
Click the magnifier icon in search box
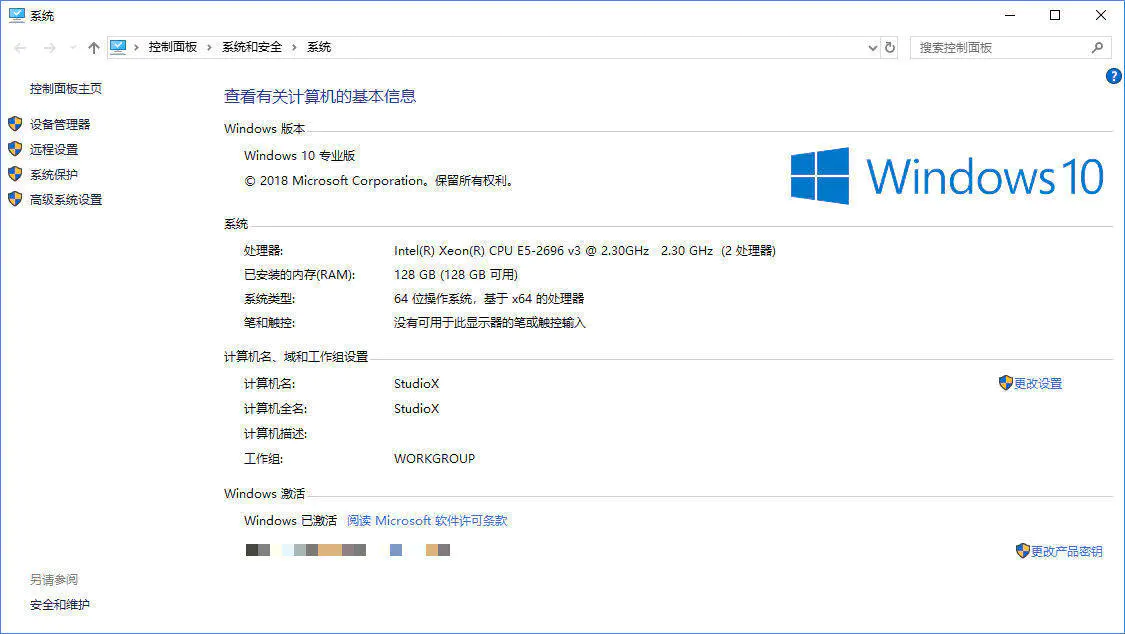pos(1097,47)
